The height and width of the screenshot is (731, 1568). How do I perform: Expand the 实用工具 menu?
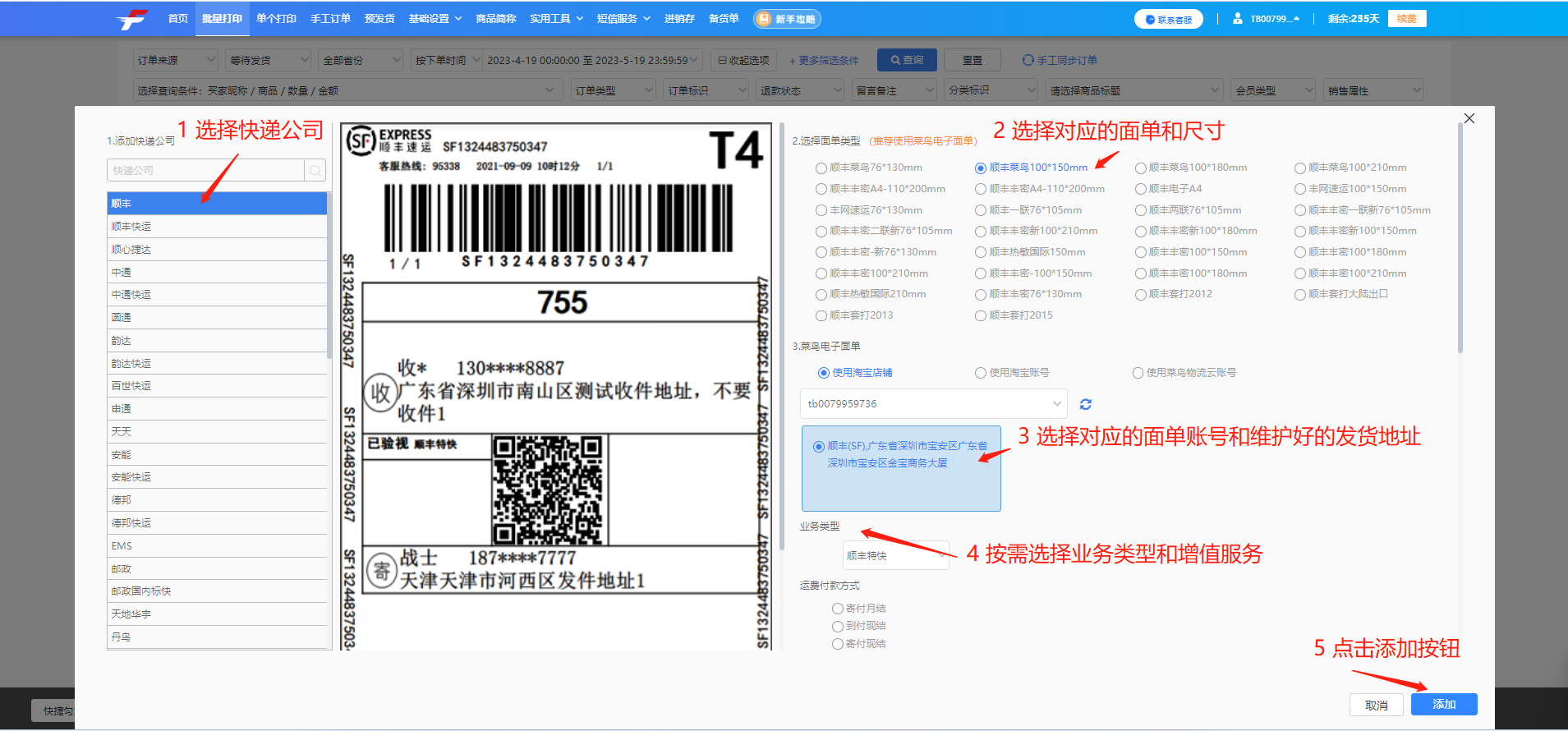(556, 18)
